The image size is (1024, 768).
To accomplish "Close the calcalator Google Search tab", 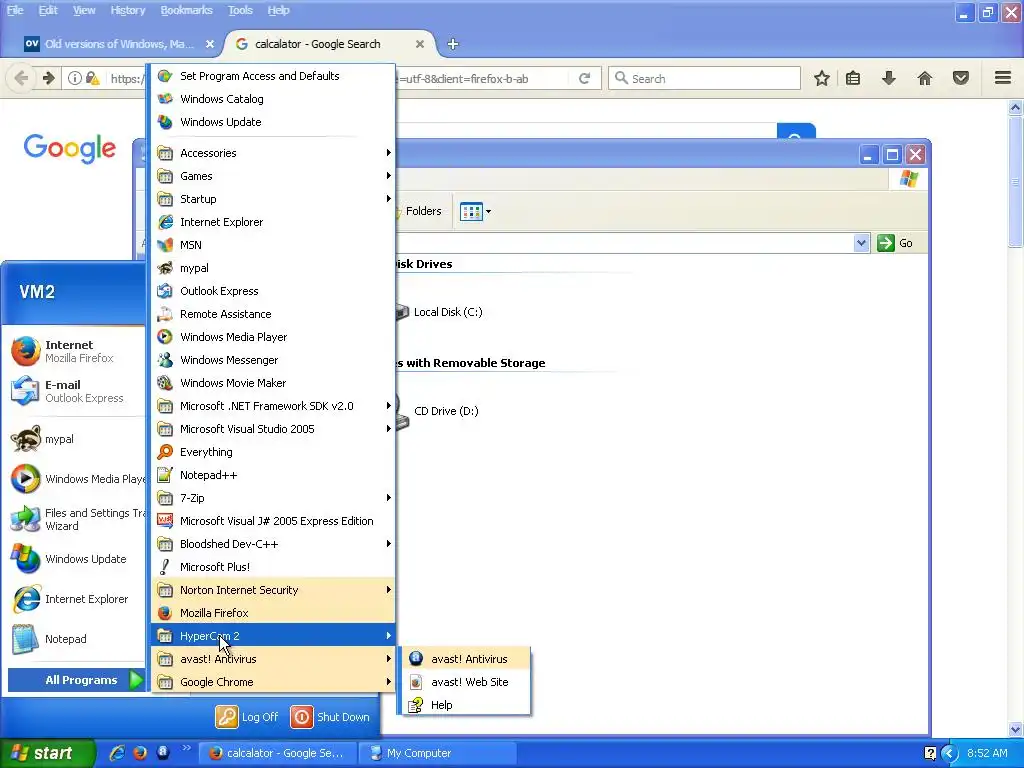I will [x=419, y=44].
